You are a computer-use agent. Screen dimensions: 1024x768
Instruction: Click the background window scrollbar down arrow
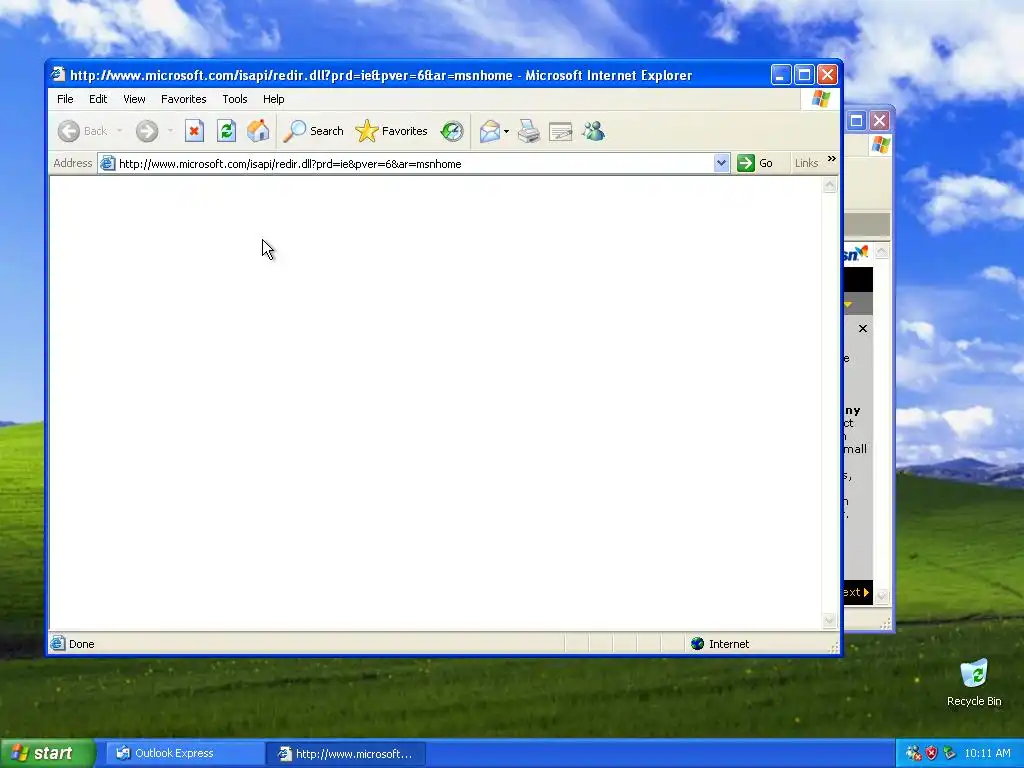coord(882,595)
